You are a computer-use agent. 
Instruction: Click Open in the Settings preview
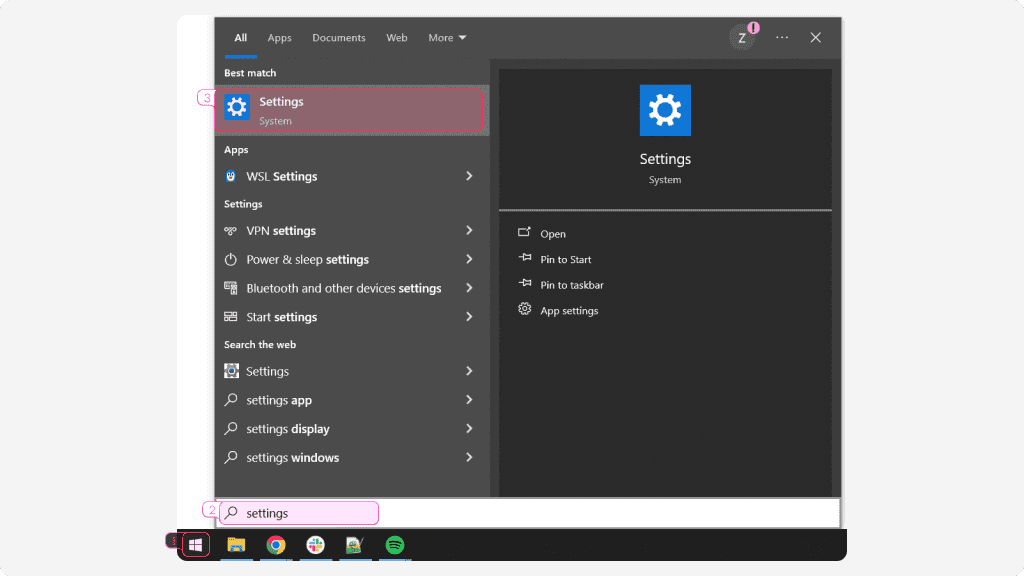tap(552, 234)
